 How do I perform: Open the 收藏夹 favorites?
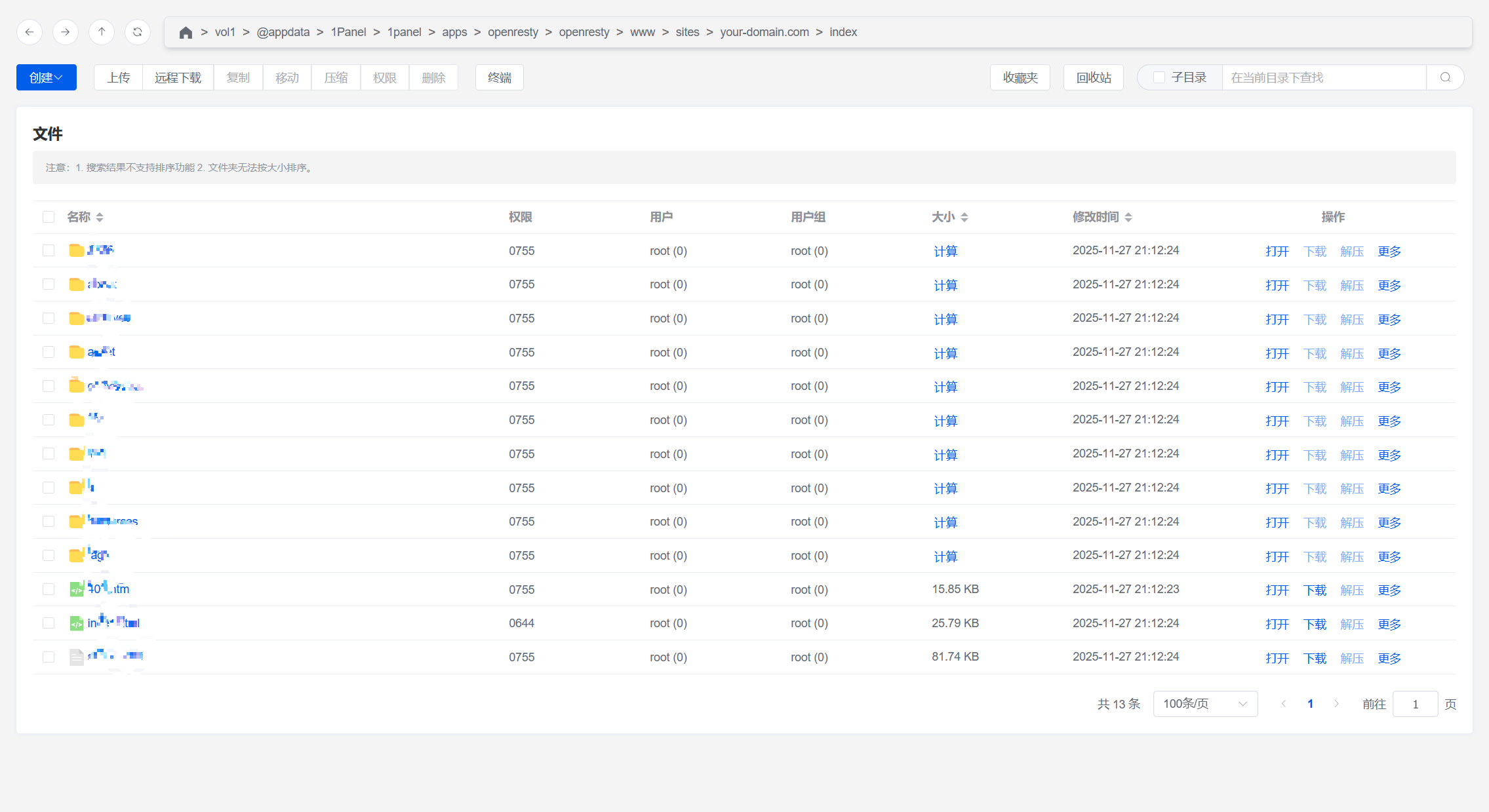coord(1020,77)
